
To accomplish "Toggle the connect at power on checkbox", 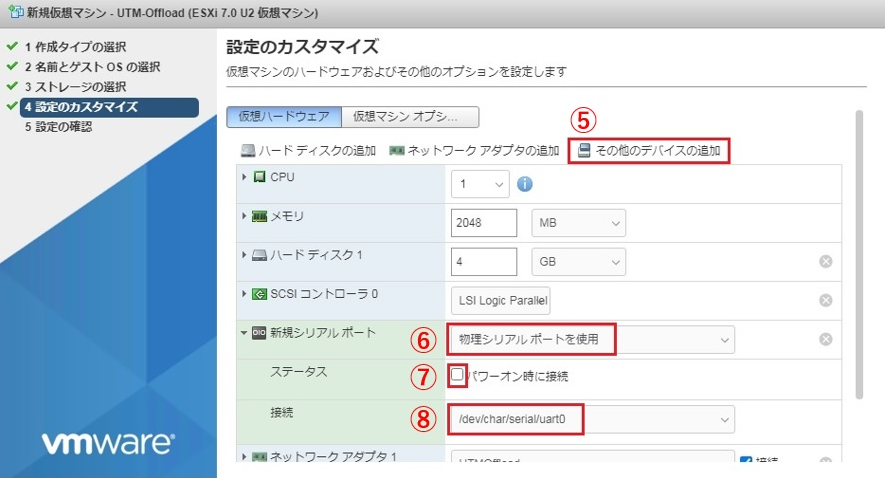I will click(x=458, y=376).
